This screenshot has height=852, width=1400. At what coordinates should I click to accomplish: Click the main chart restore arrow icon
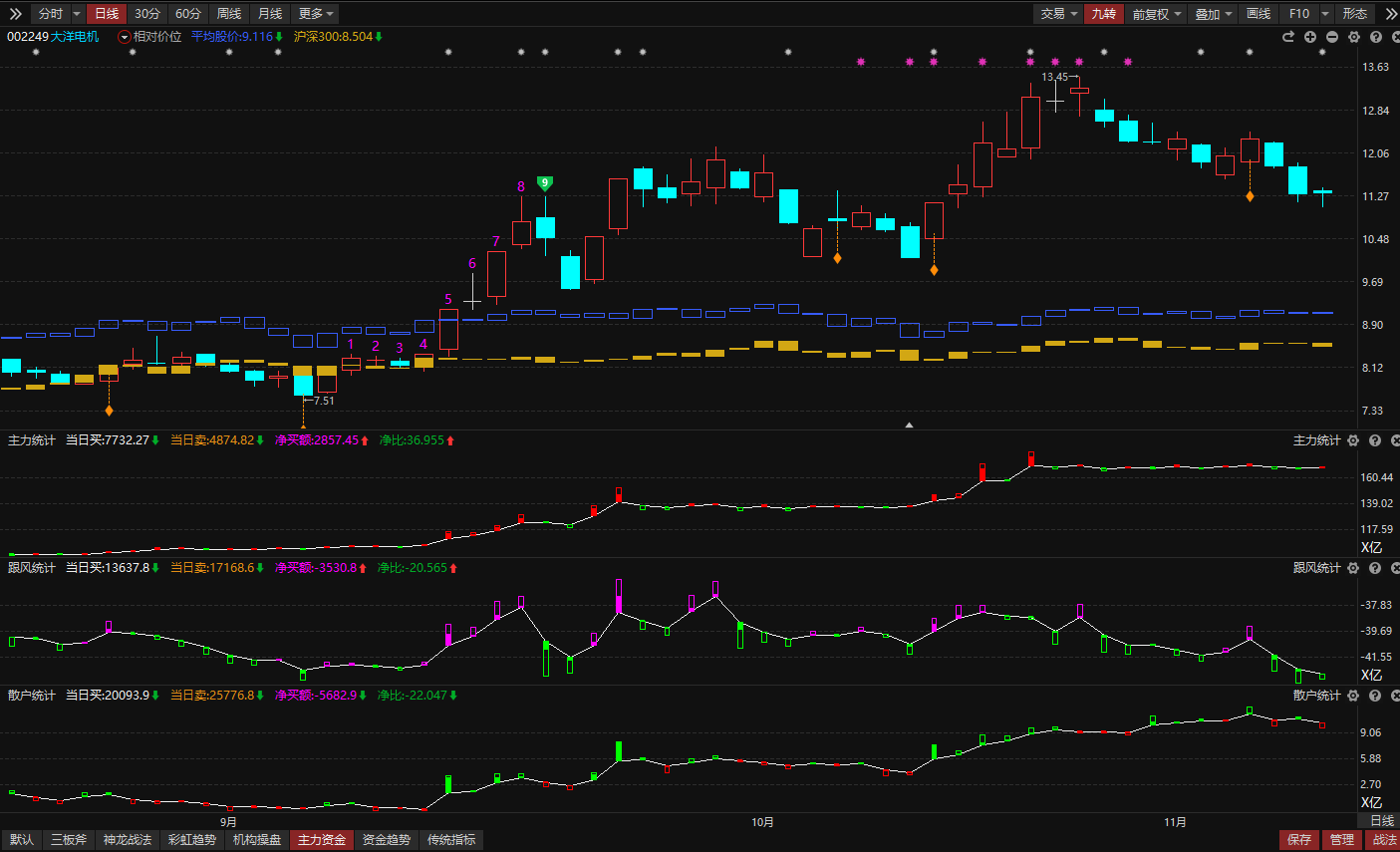(x=1288, y=37)
